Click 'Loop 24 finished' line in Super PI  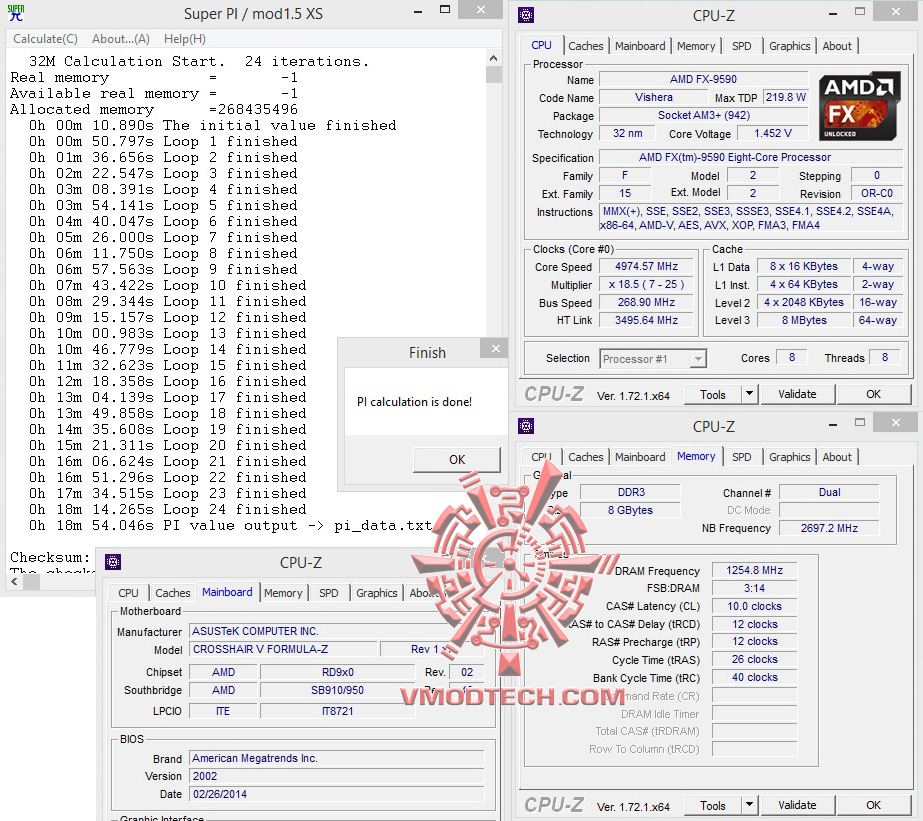coord(168,510)
